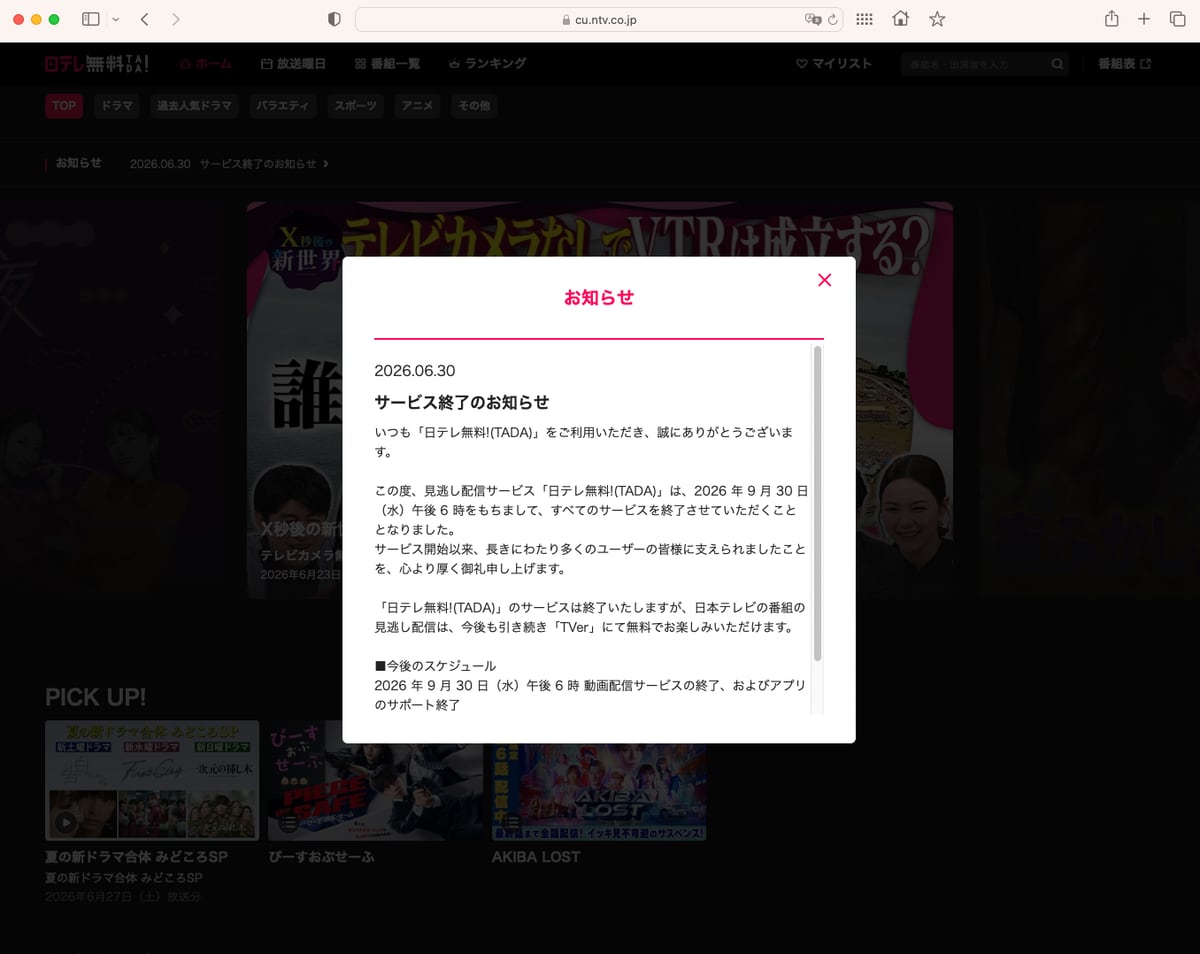Click the お知らせ dialog title
The width and height of the screenshot is (1200, 954).
[599, 297]
